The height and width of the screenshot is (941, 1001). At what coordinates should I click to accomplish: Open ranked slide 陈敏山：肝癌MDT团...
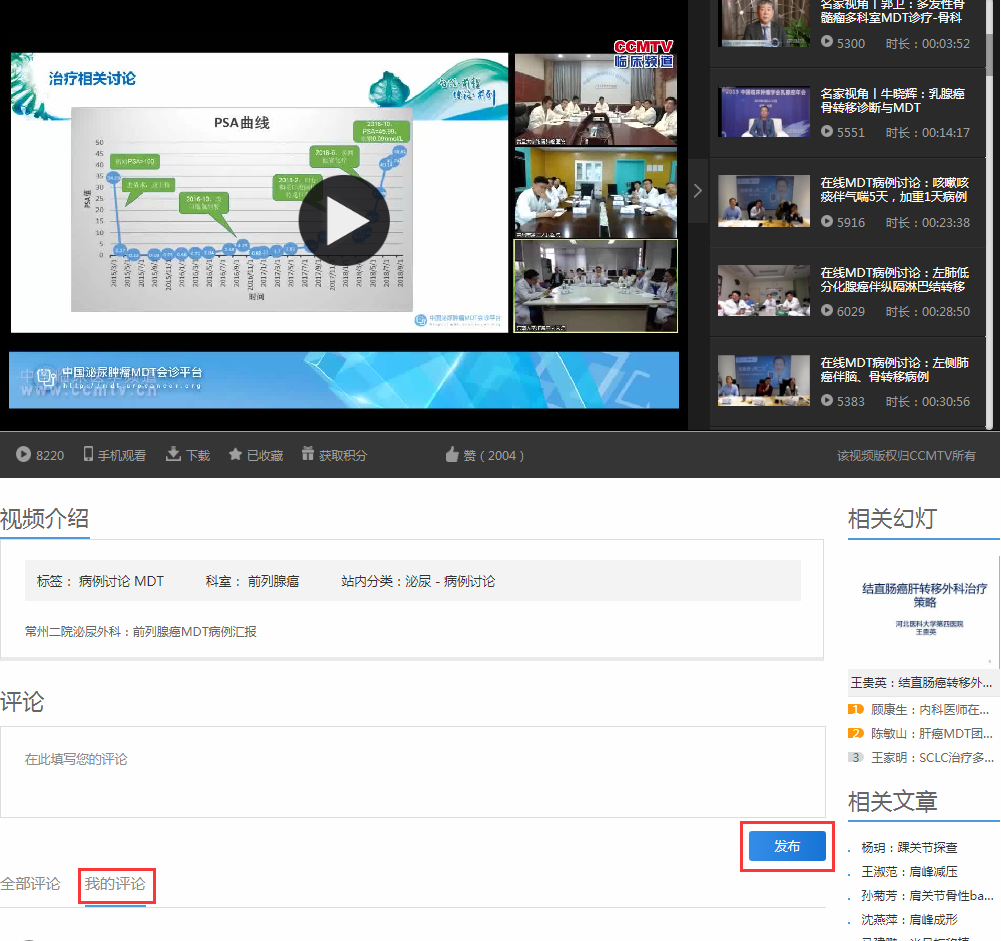point(932,734)
